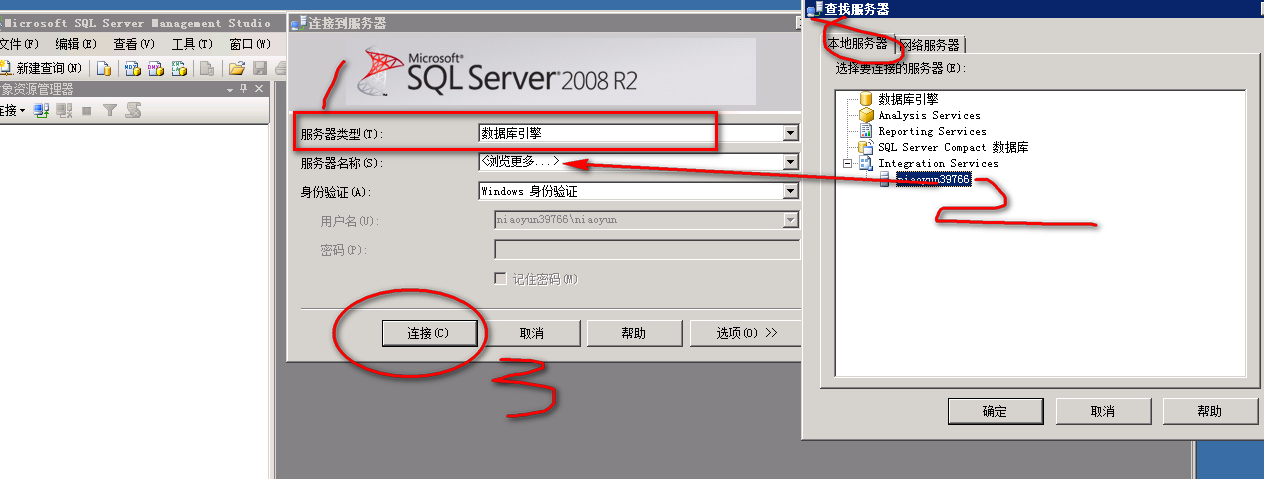Open the 服务器名称 dropdown
Viewport: 1264px width, 479px height.
pyautogui.click(x=790, y=162)
